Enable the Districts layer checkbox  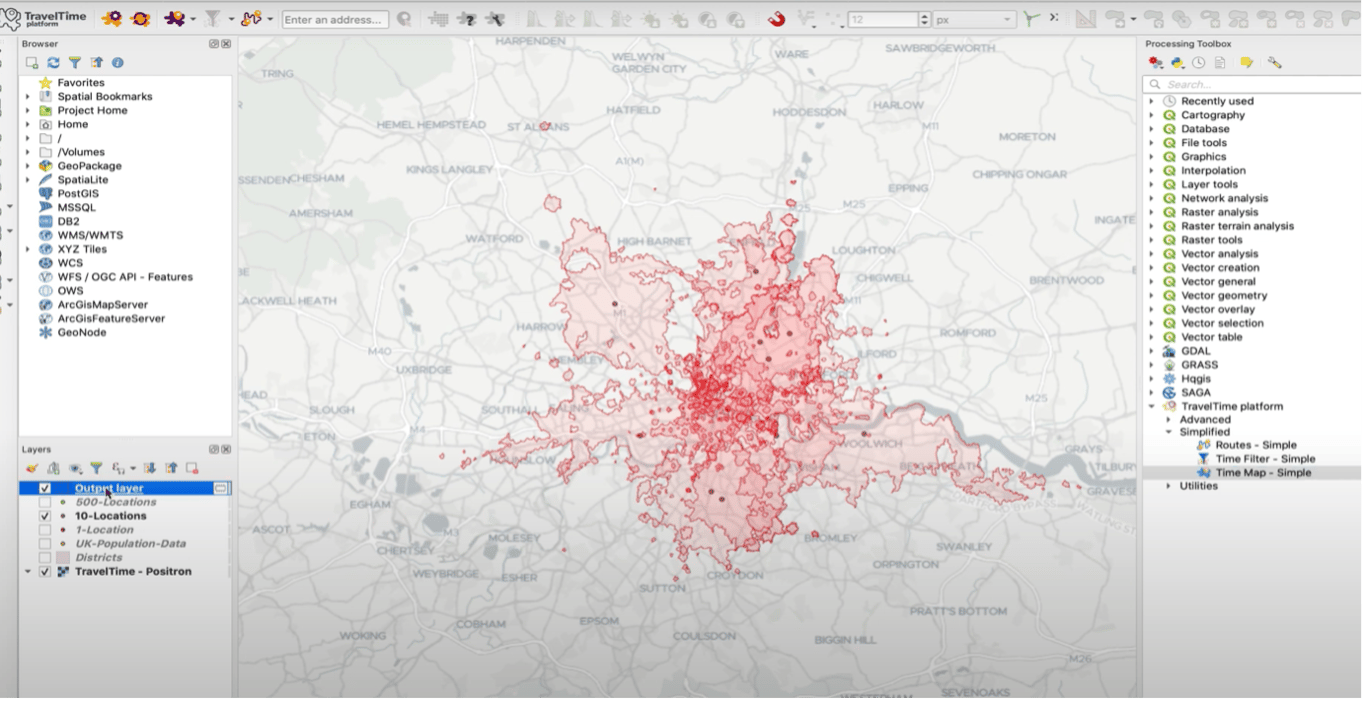[x=46, y=557]
